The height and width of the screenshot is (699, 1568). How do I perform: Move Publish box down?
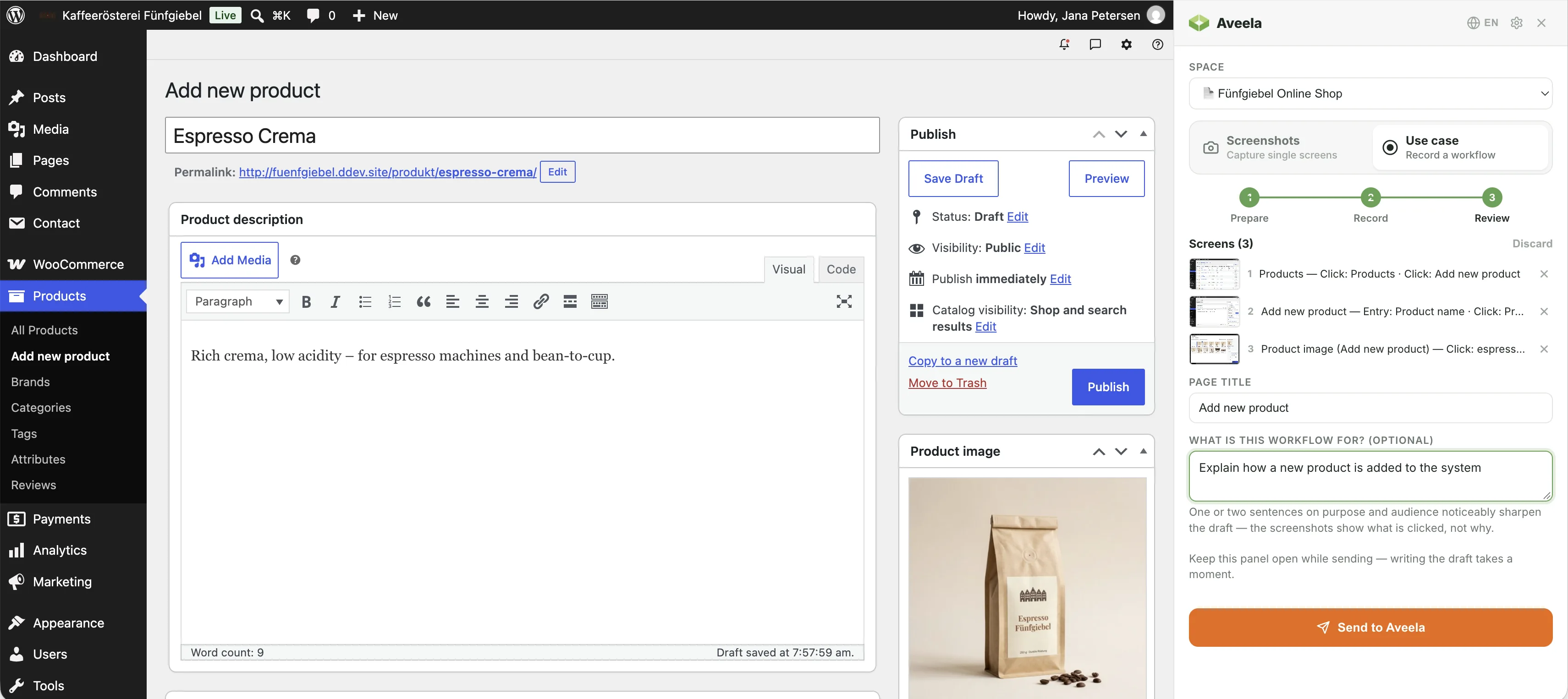[x=1121, y=135]
